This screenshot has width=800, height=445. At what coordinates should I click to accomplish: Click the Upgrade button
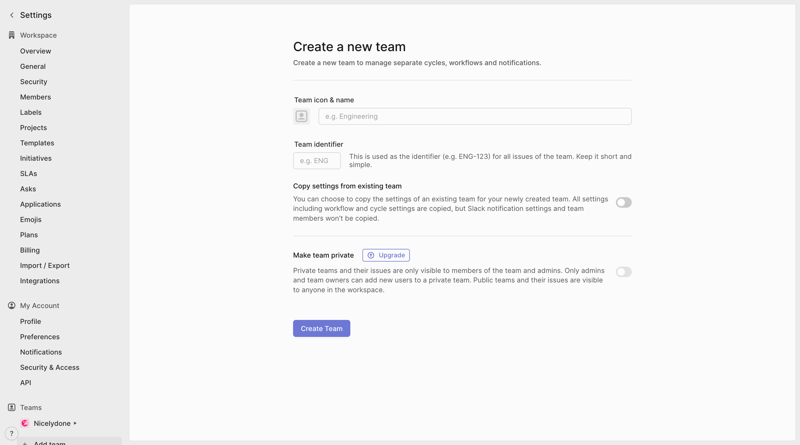pyautogui.click(x=386, y=255)
